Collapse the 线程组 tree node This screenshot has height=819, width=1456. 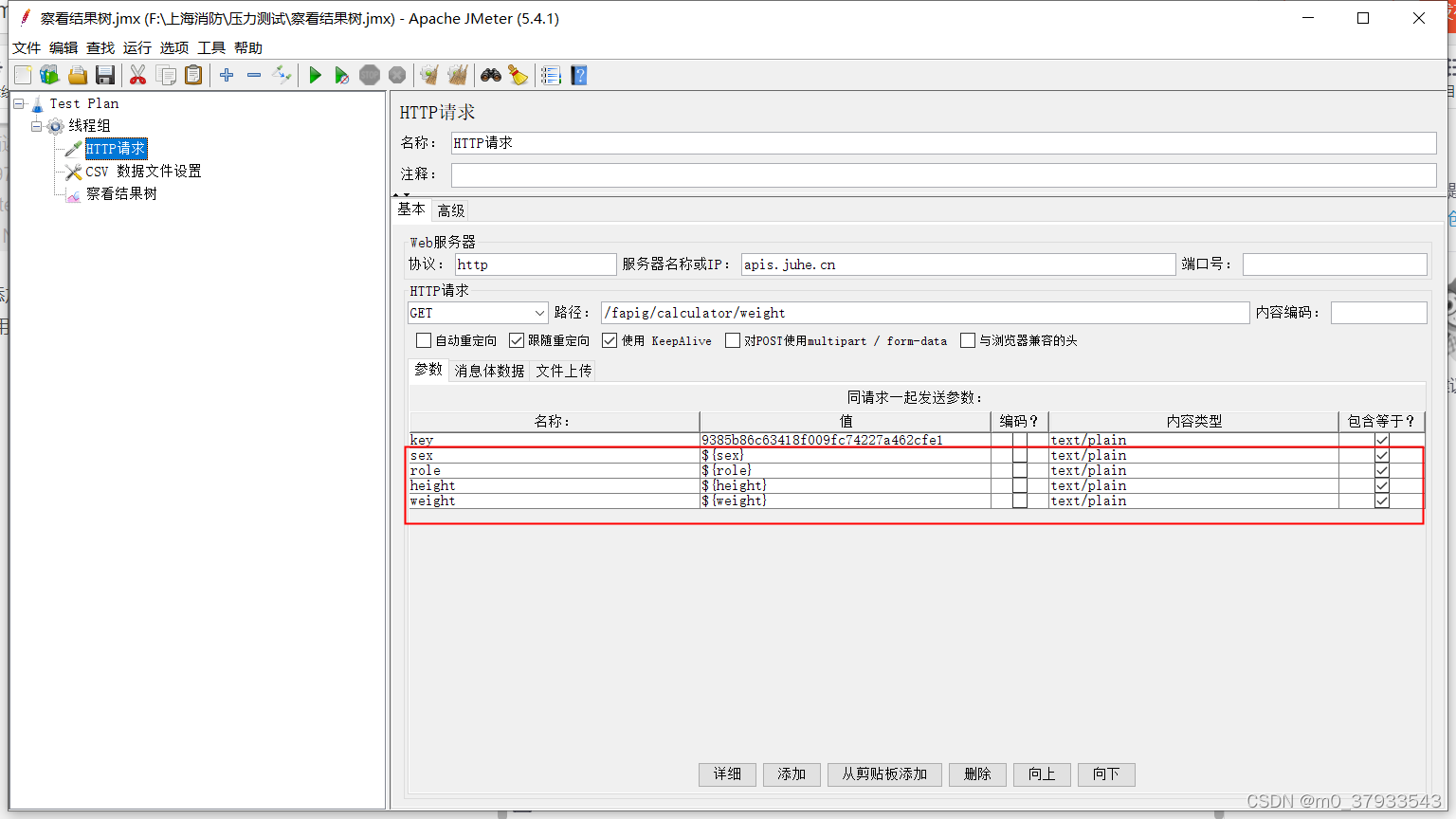click(x=36, y=126)
